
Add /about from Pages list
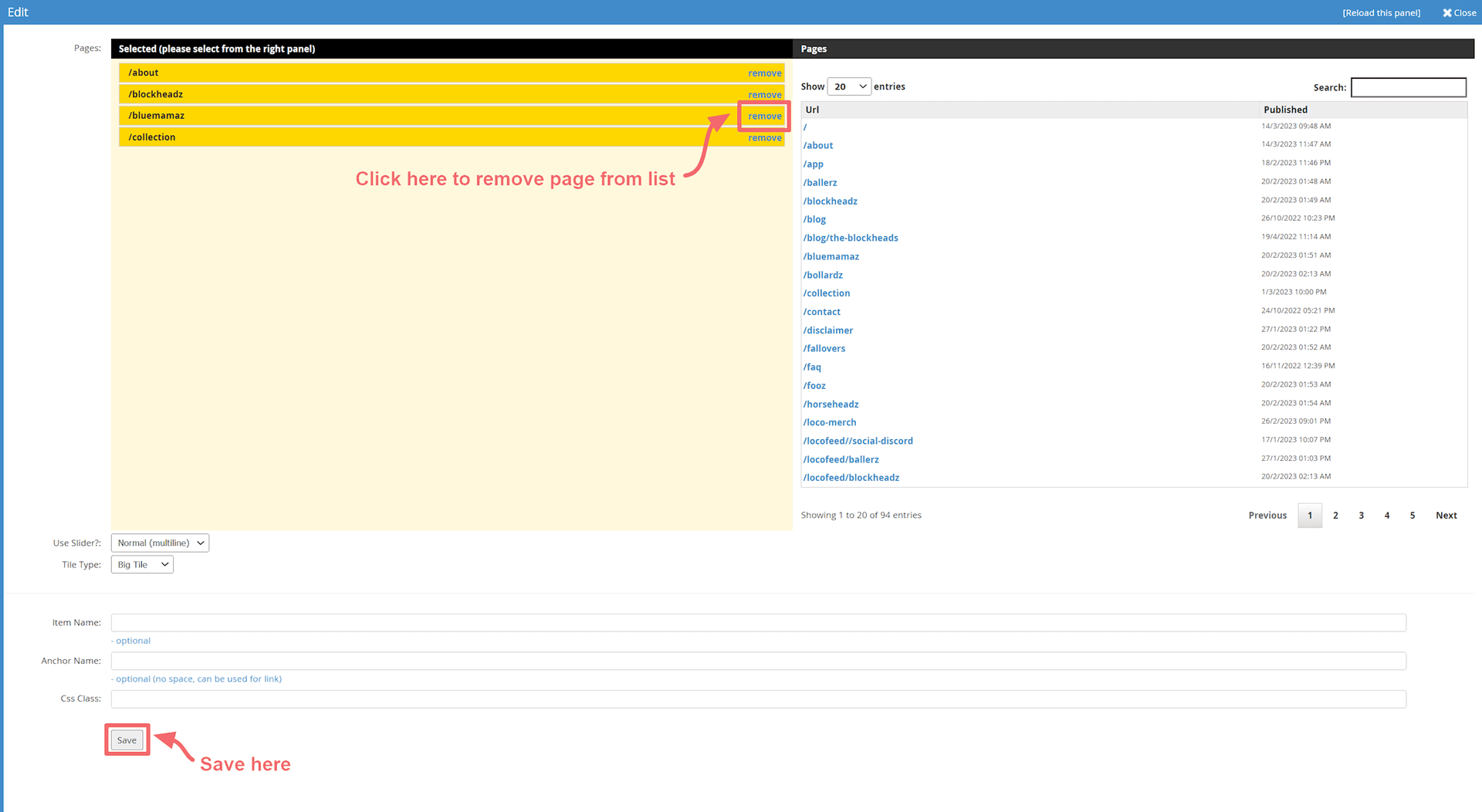tap(817, 145)
